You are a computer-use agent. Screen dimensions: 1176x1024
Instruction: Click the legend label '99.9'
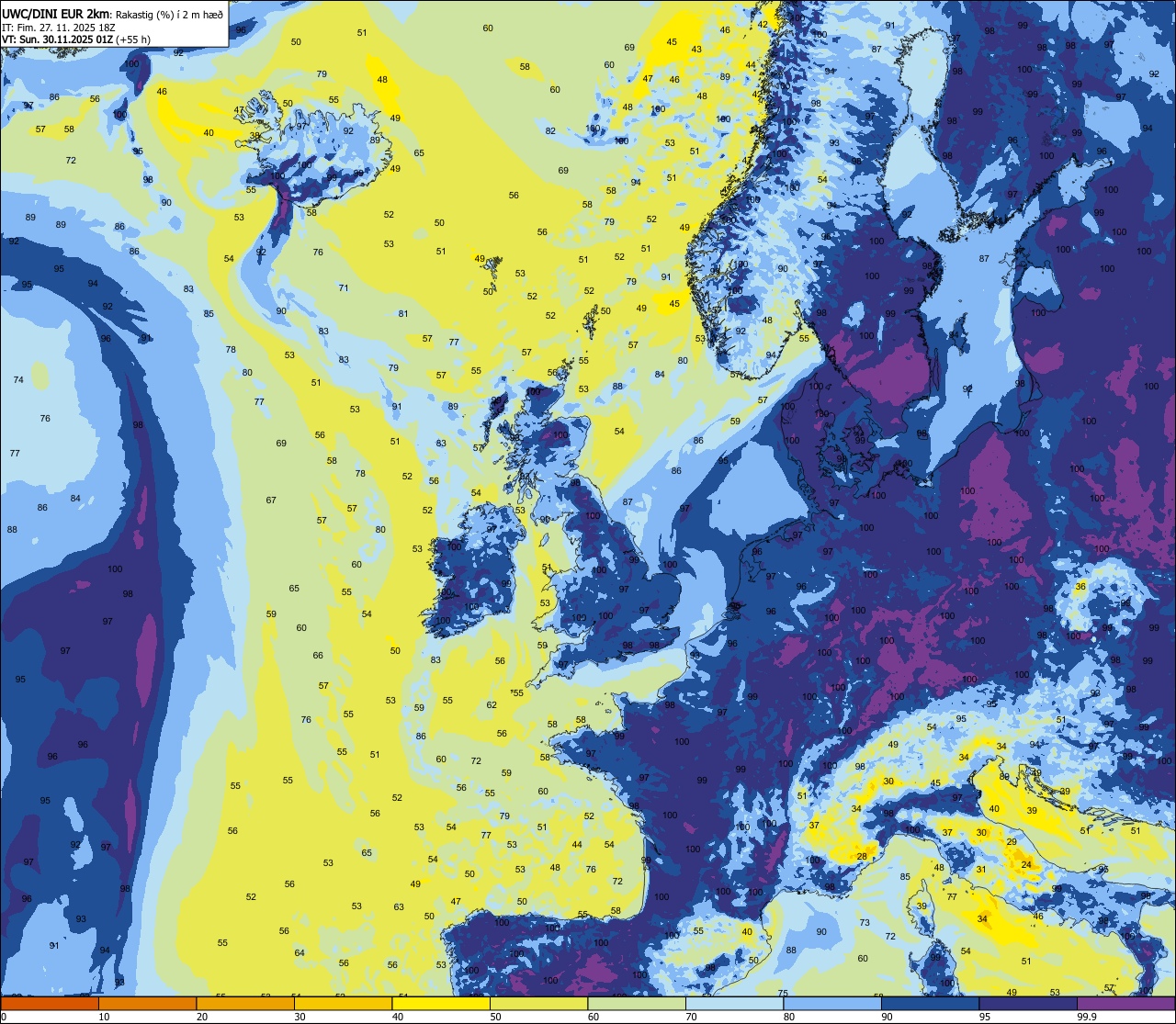(x=1088, y=1017)
